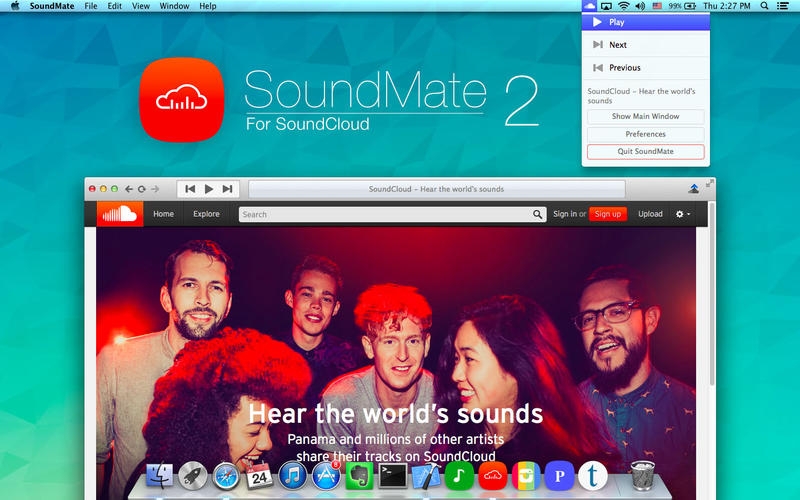This screenshot has height=500, width=800.
Task: Open purple P app icon in Dock
Action: pos(559,476)
